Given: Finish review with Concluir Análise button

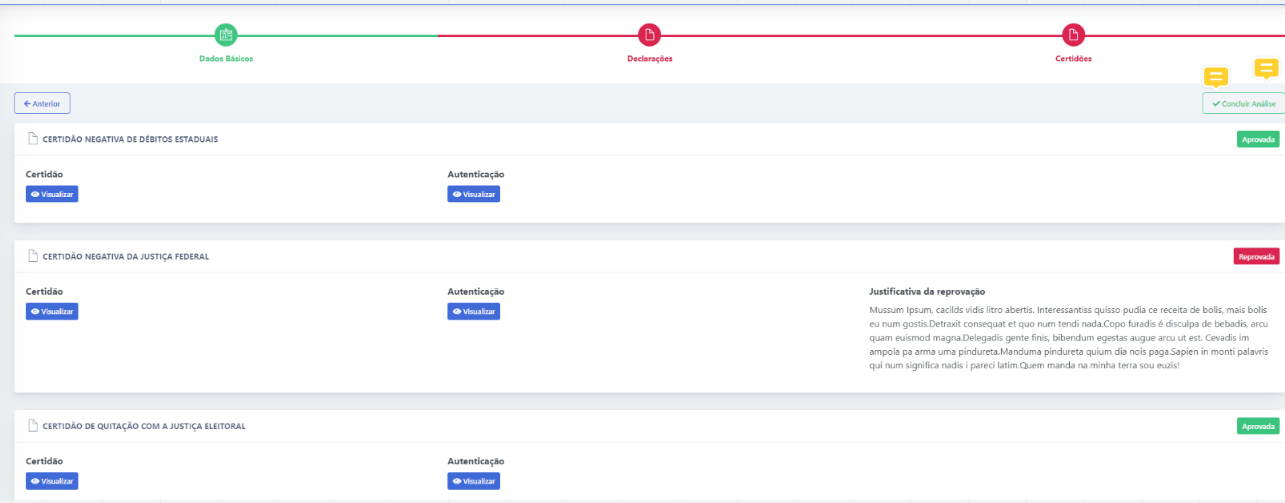Looking at the screenshot, I should point(1243,103).
